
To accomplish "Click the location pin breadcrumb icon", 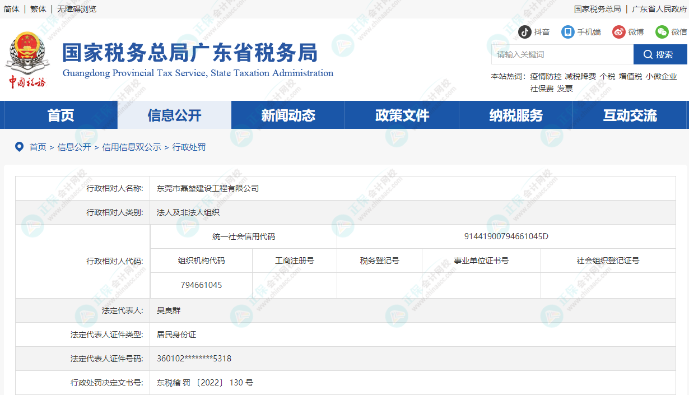I will (19, 147).
